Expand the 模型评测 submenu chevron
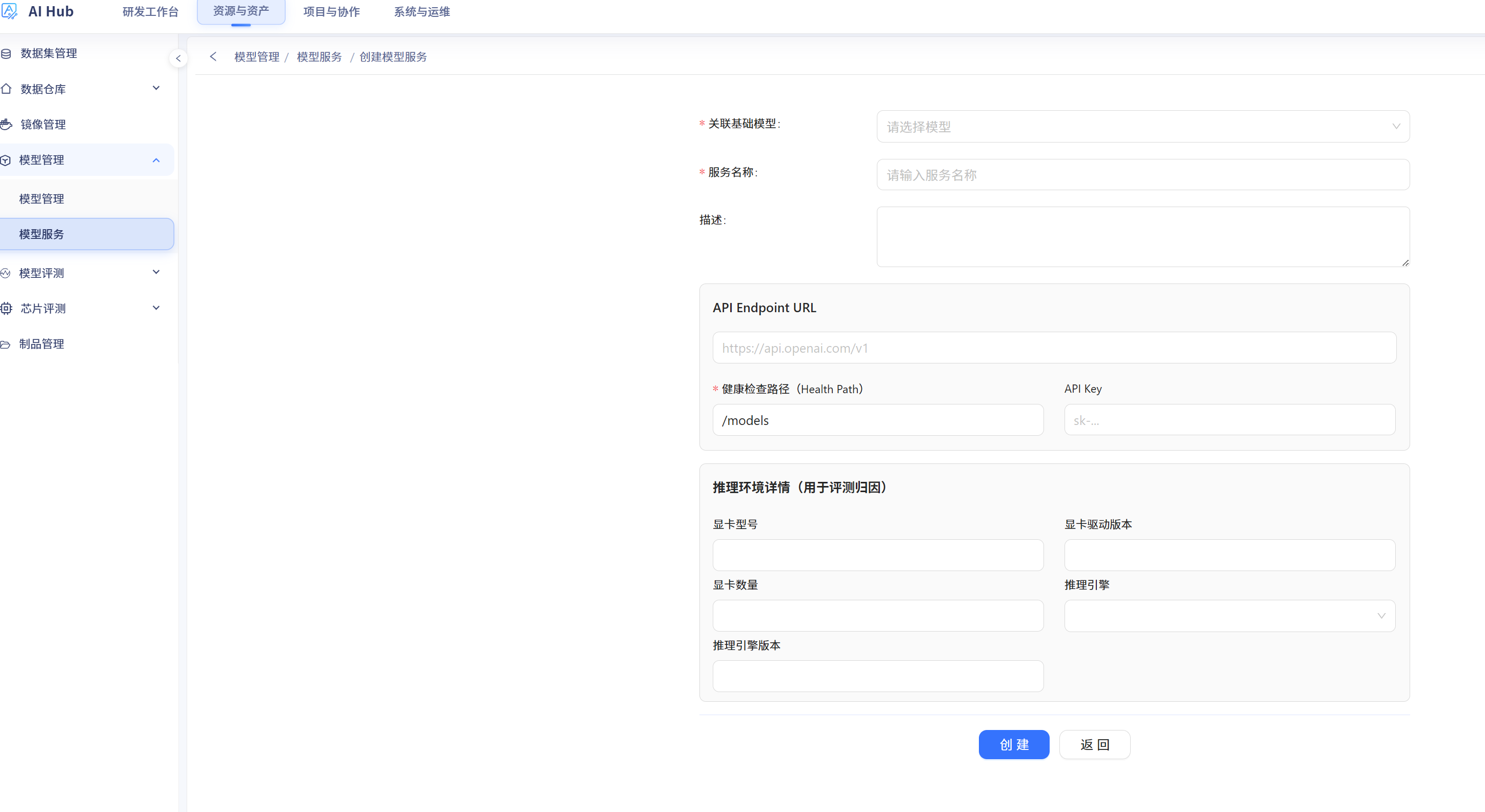The height and width of the screenshot is (812, 1485). (x=156, y=272)
